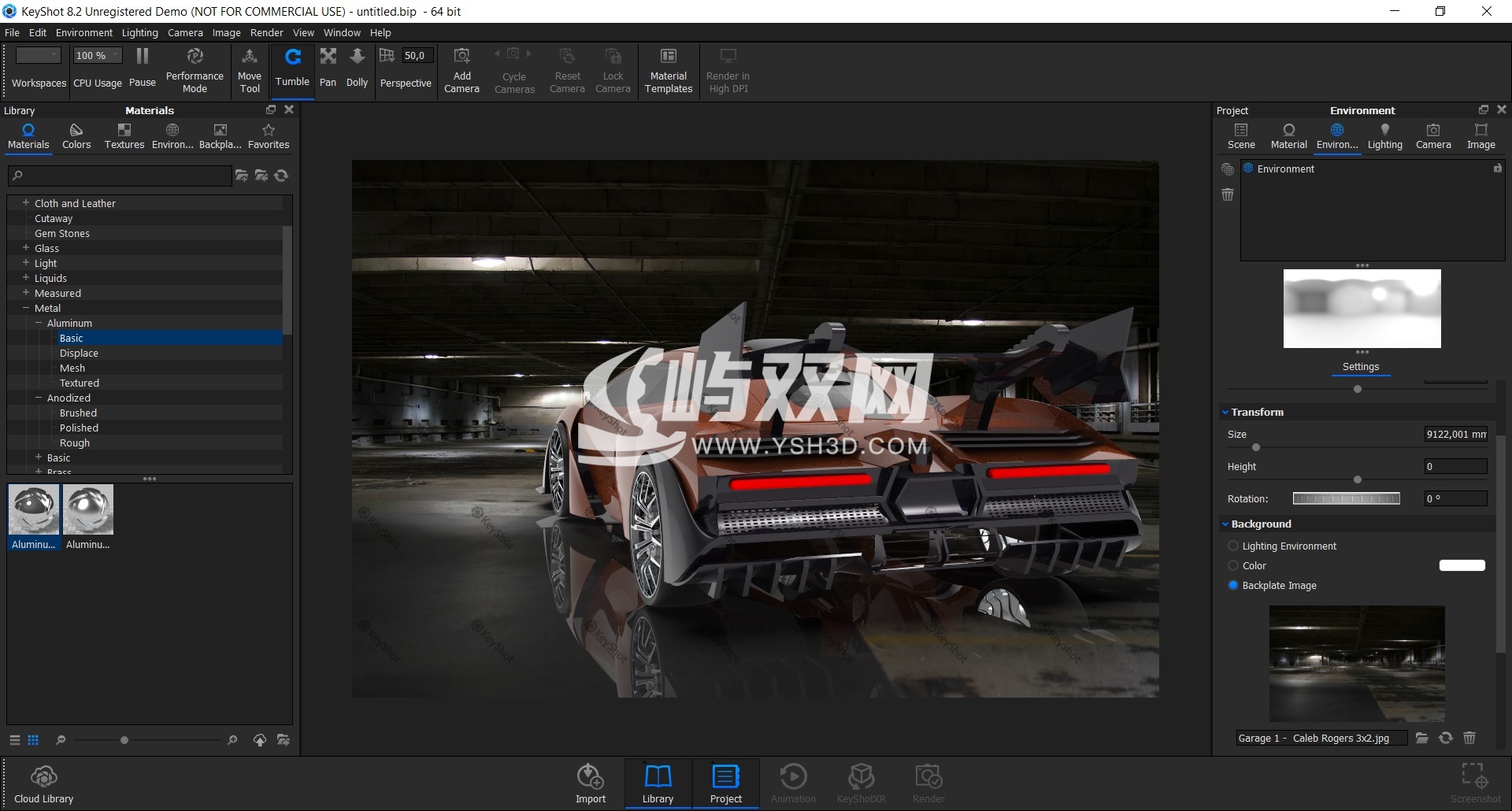
Task: Click the Import button in bottom bar
Action: point(591,784)
